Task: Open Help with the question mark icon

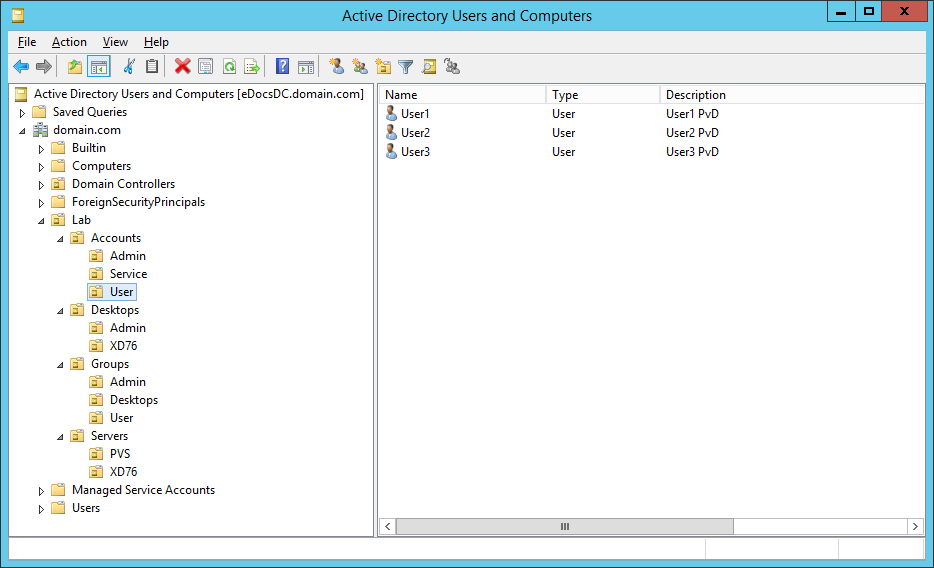Action: (x=282, y=67)
